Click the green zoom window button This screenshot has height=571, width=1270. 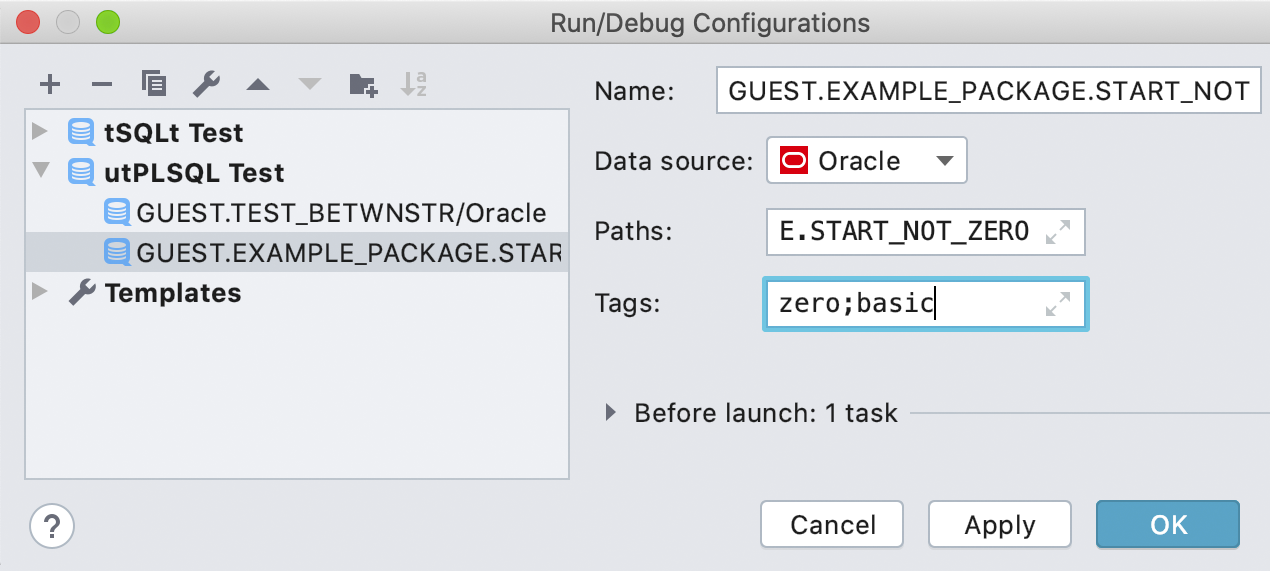pos(106,22)
